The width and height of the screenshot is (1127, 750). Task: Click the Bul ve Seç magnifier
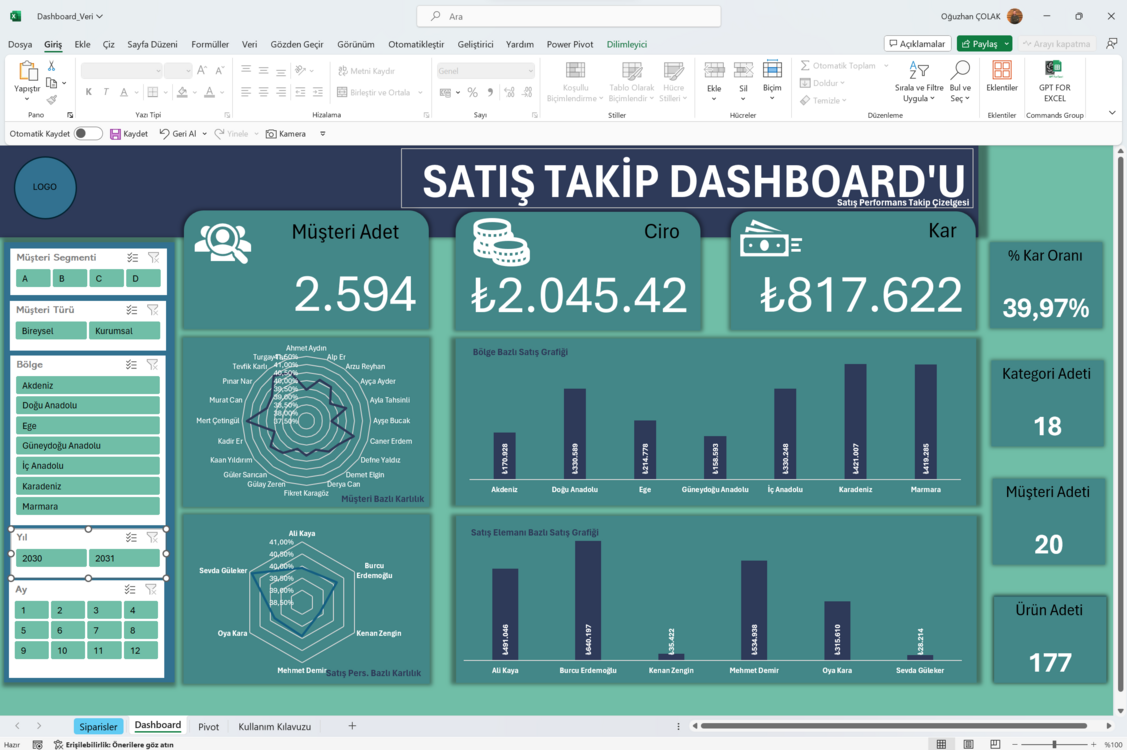click(x=960, y=70)
